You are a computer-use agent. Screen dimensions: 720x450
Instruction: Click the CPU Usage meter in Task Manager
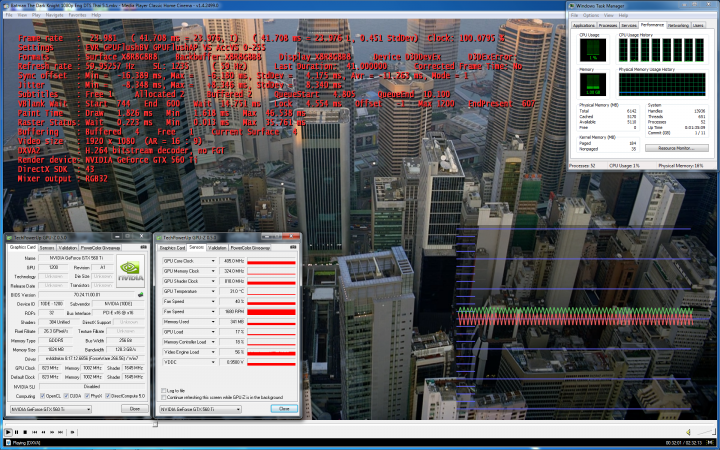pyautogui.click(x=593, y=50)
